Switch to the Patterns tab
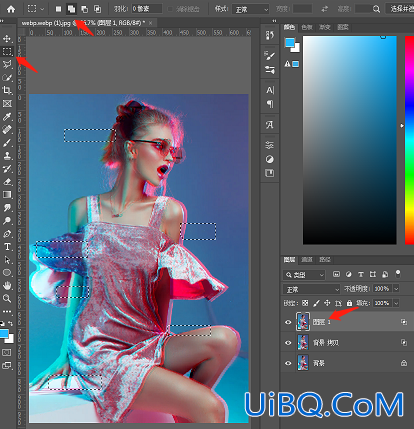 pyautogui.click(x=342, y=27)
